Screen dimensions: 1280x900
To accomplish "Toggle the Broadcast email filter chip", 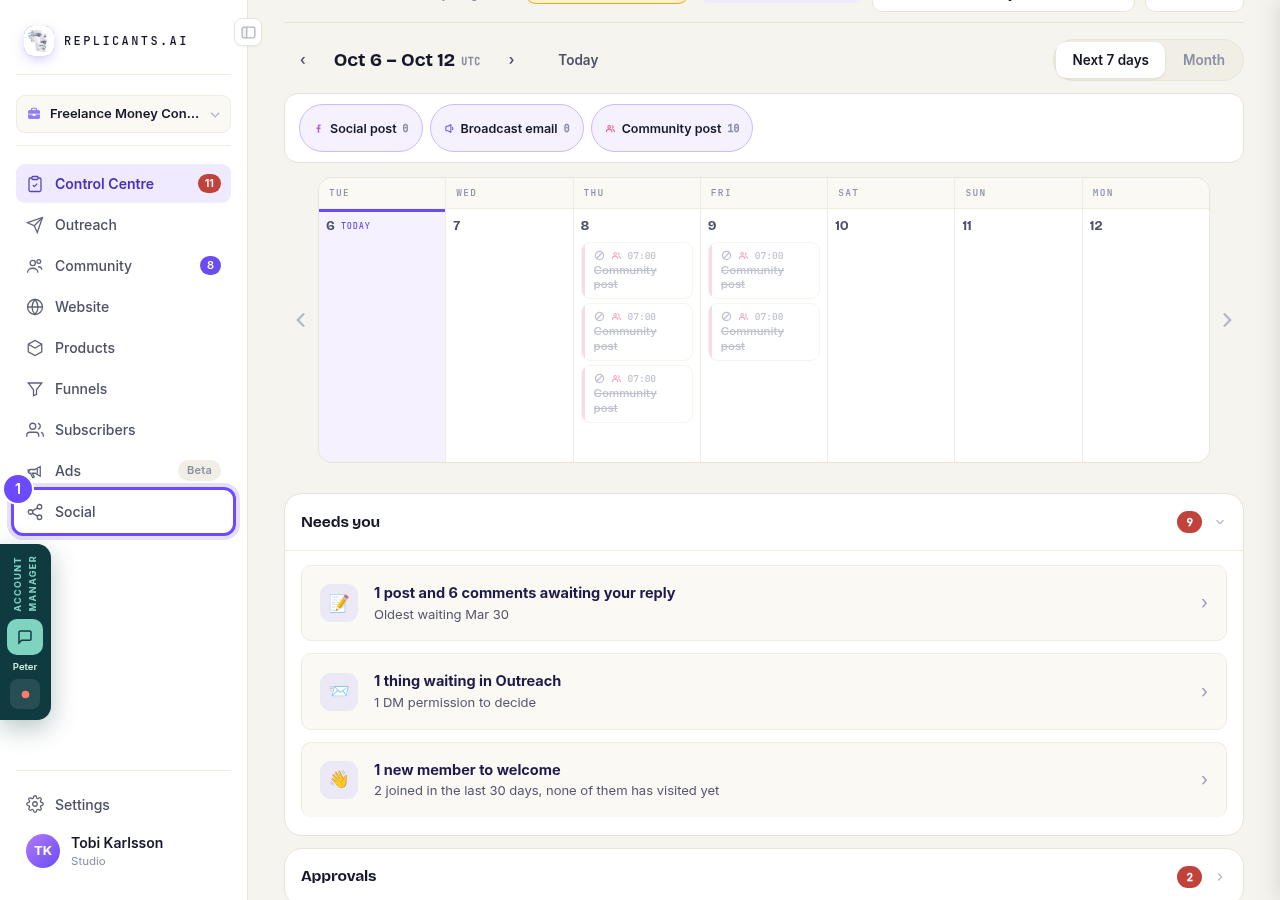I will pyautogui.click(x=507, y=129).
